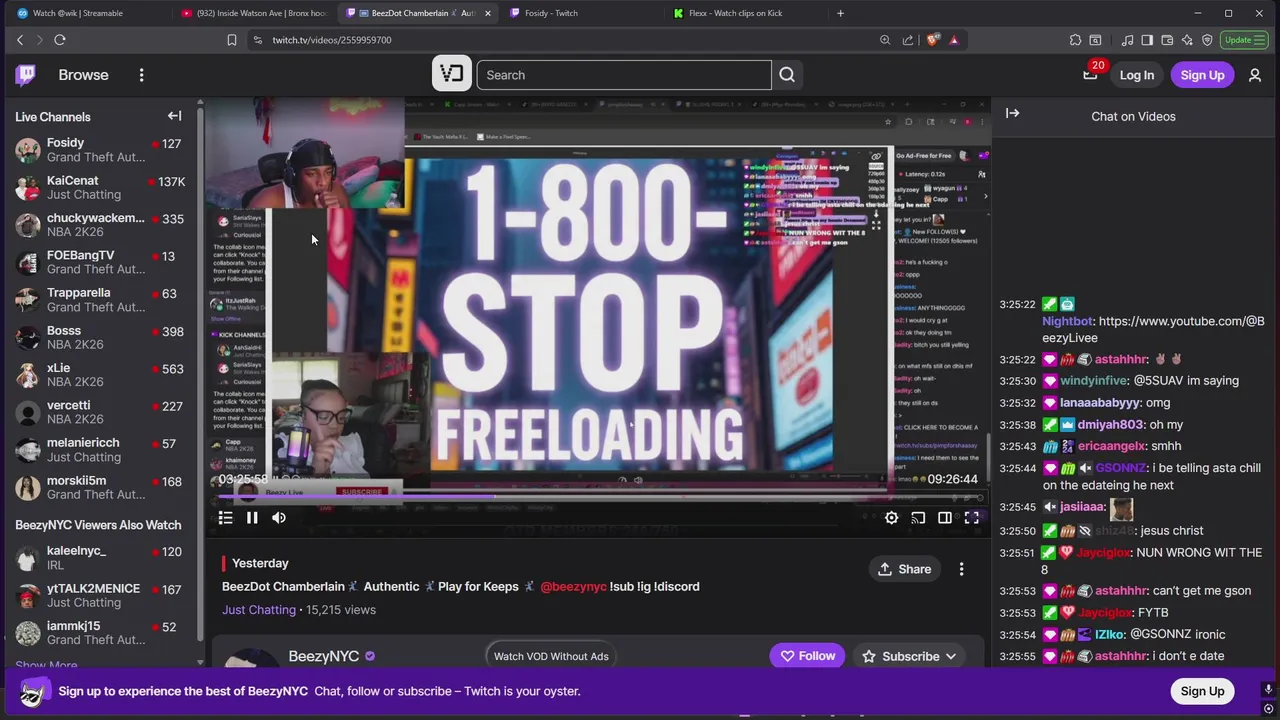The height and width of the screenshot is (720, 1280).
Task: Open Brave VPN shield icon
Action: coord(1207,40)
